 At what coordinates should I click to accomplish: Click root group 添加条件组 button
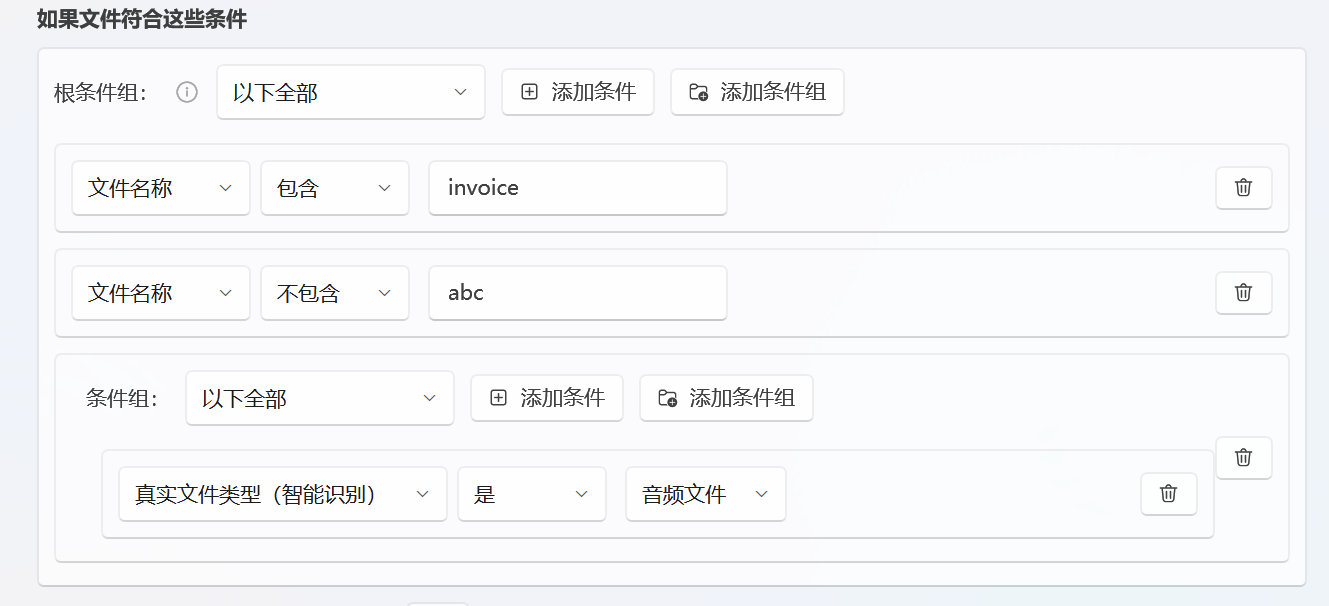(757, 92)
